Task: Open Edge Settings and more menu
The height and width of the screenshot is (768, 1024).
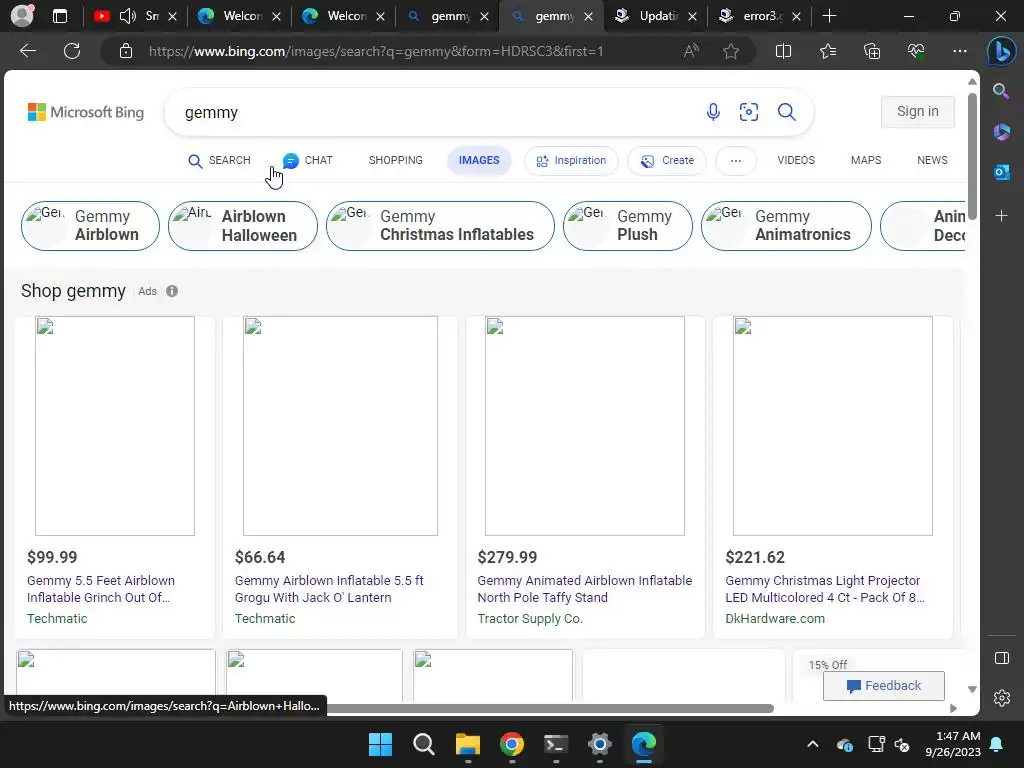Action: point(959,51)
